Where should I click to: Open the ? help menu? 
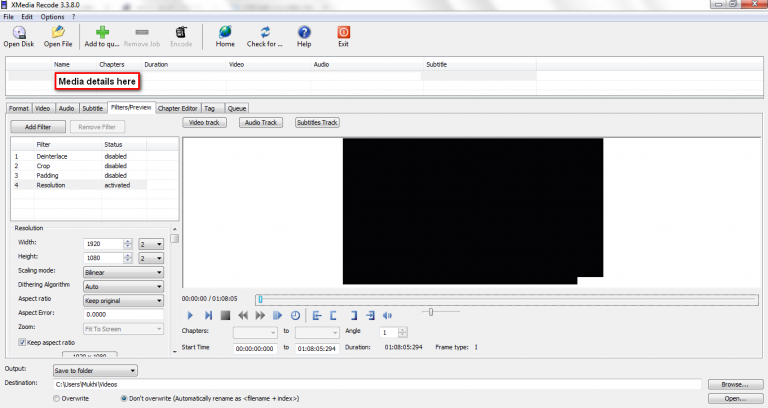click(74, 17)
